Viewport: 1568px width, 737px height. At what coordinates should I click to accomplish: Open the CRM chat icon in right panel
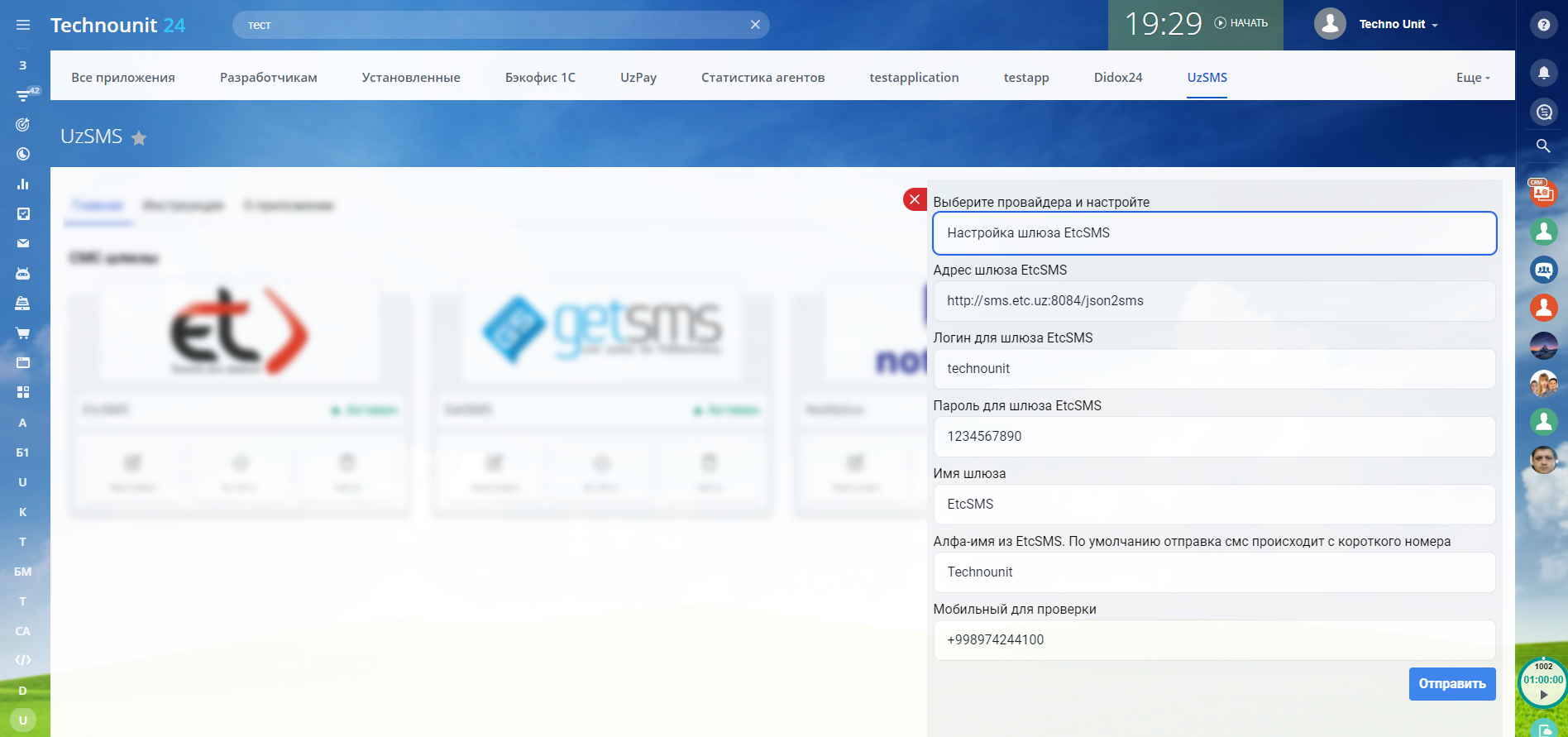coord(1543,192)
